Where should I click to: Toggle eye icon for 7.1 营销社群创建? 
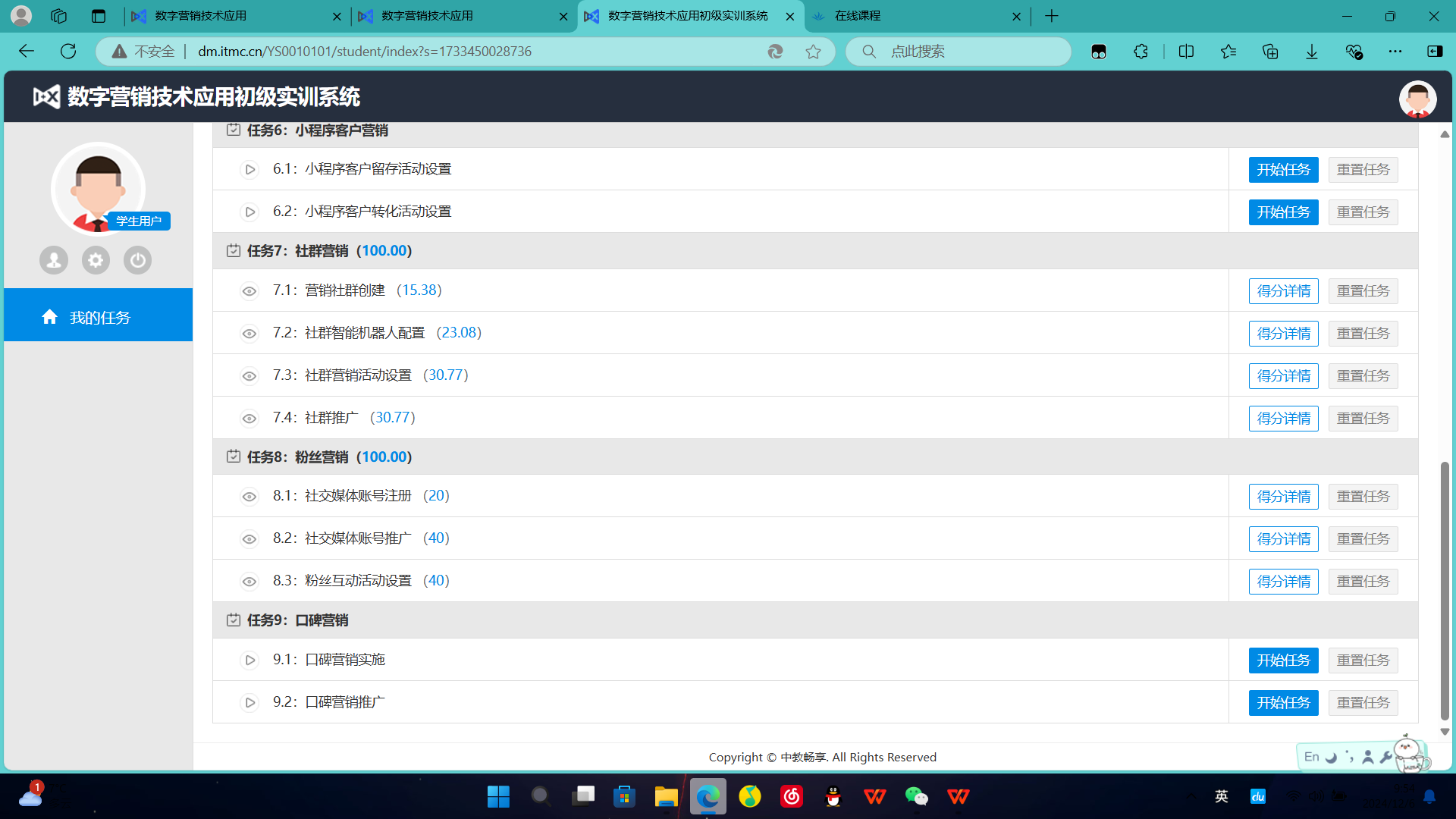(x=249, y=291)
